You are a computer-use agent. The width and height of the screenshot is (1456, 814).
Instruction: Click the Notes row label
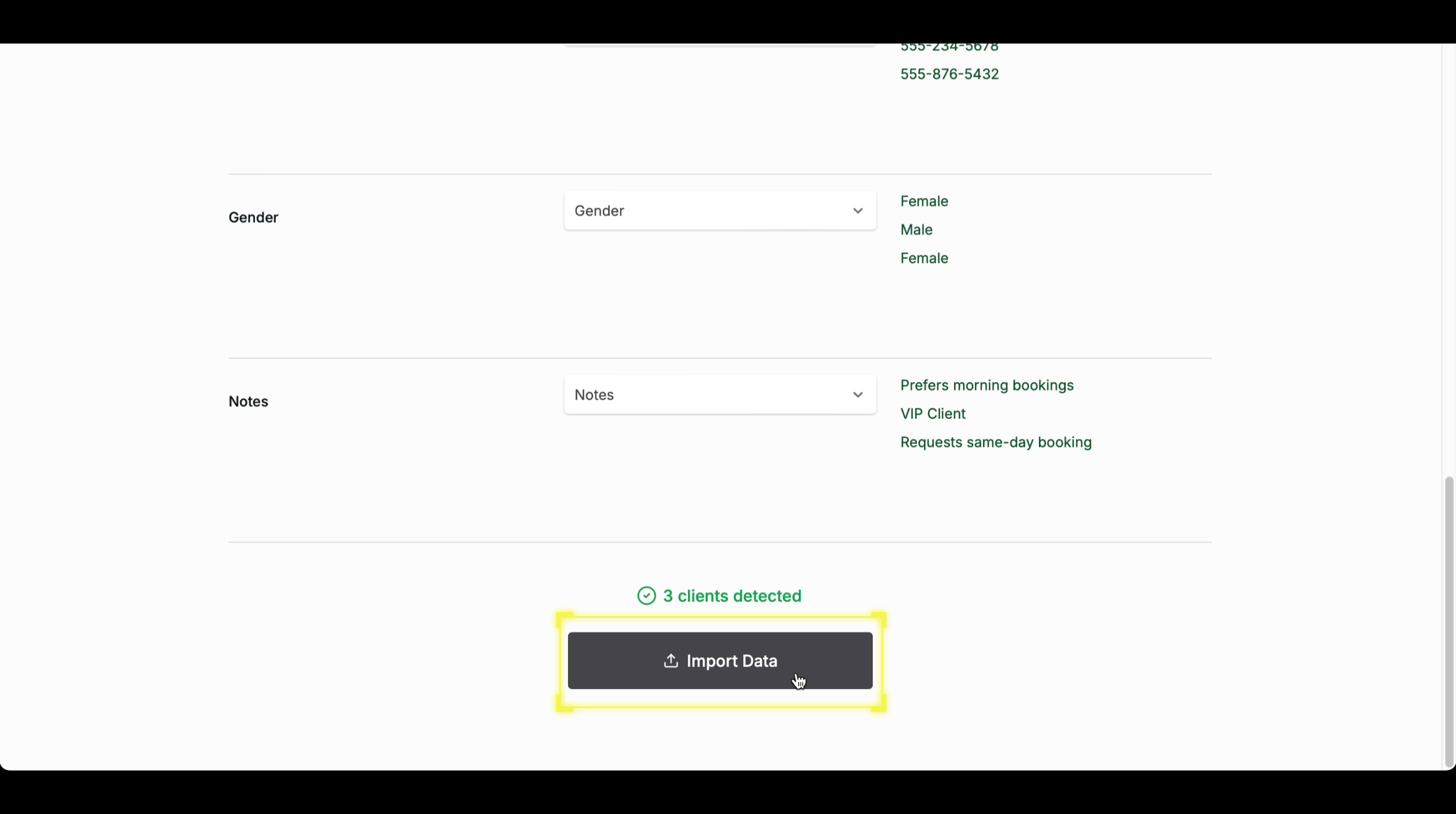pyautogui.click(x=248, y=401)
